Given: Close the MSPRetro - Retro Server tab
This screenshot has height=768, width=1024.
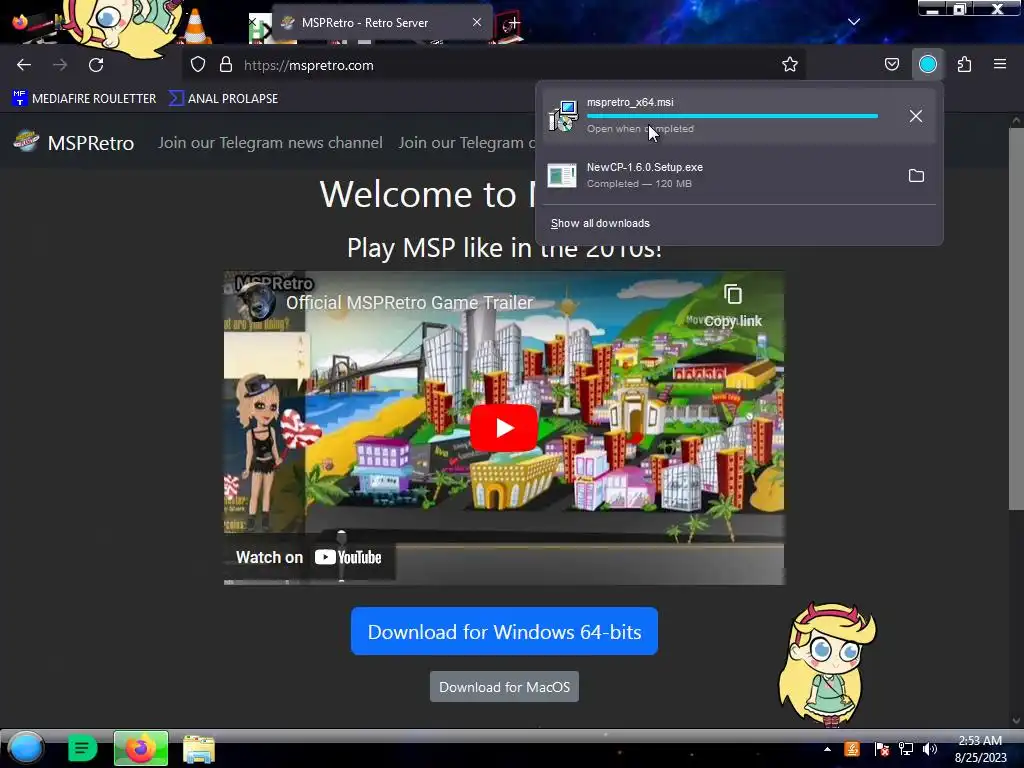Looking at the screenshot, I should [477, 22].
